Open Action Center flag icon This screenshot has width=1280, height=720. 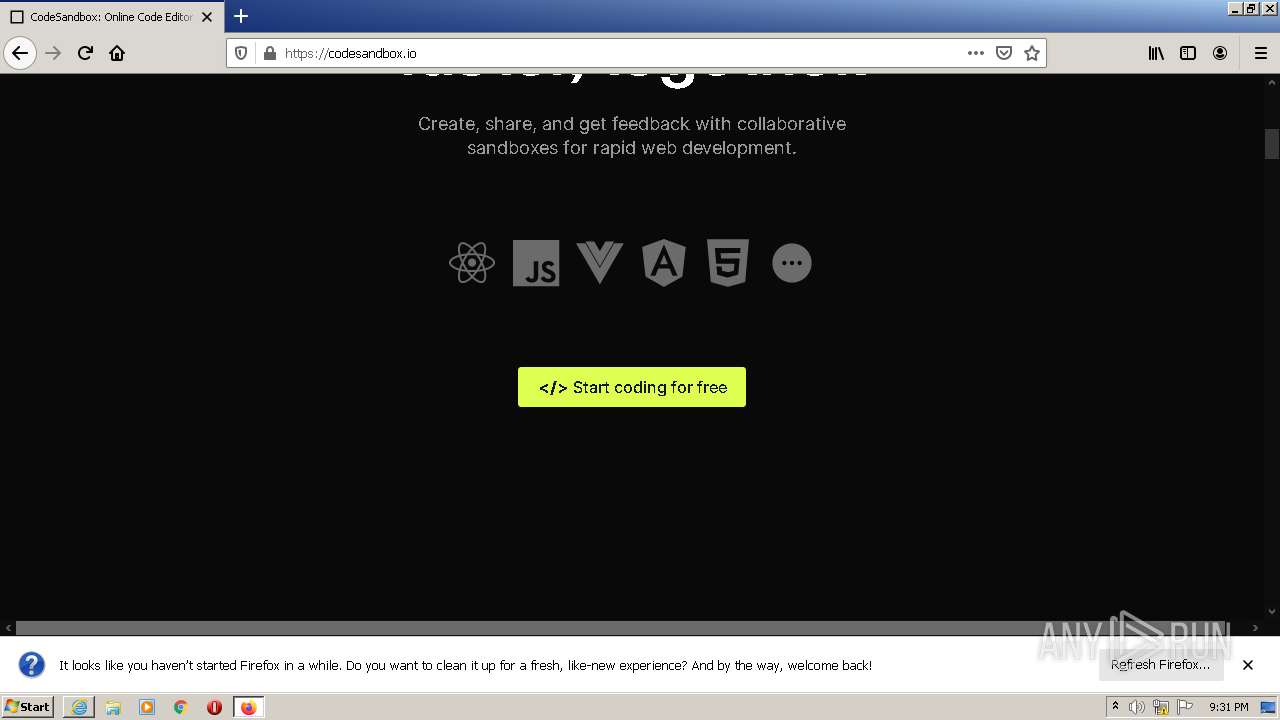click(x=1185, y=707)
